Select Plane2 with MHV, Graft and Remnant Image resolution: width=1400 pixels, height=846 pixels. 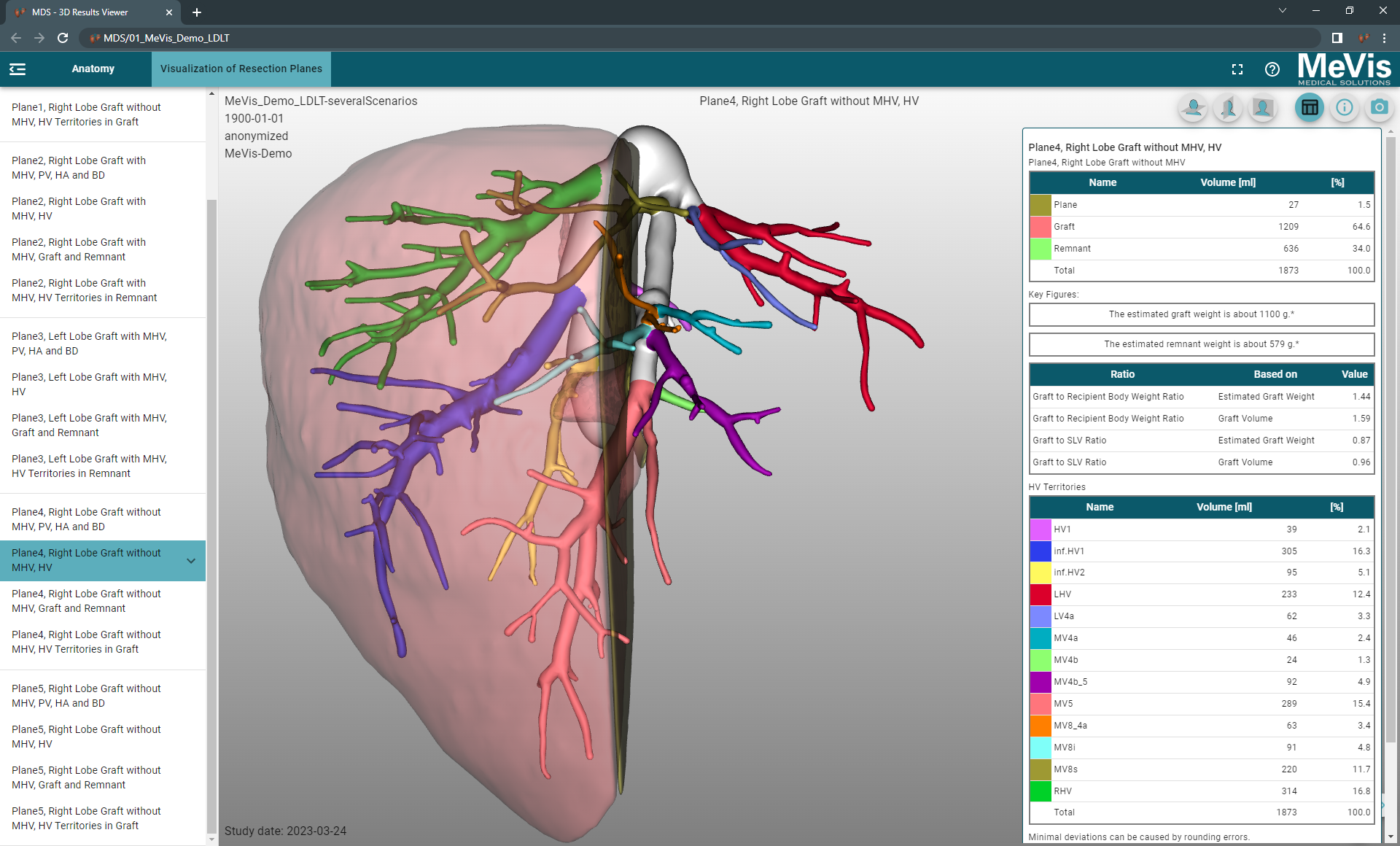pos(103,249)
